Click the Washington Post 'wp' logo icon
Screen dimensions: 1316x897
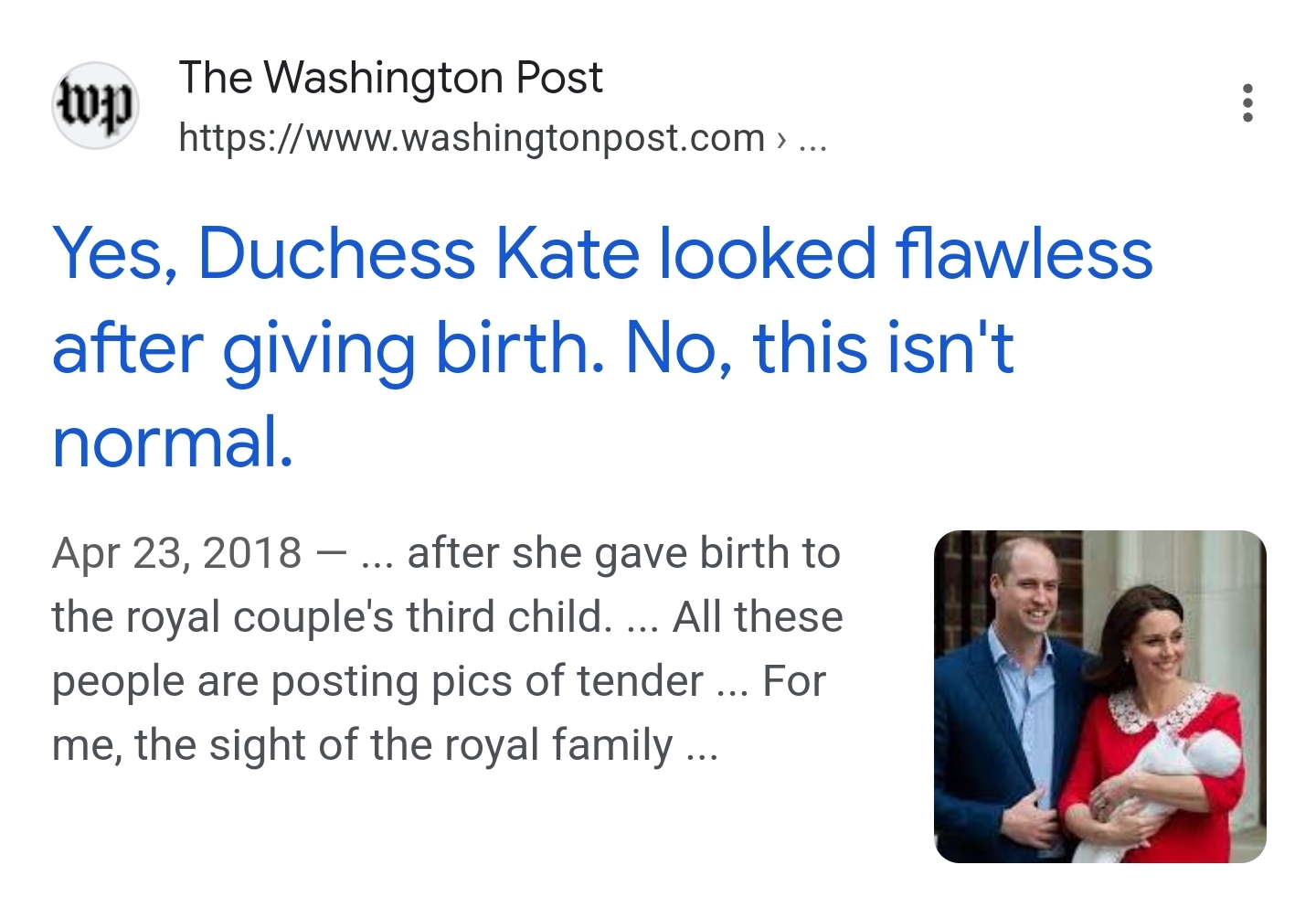tap(95, 105)
